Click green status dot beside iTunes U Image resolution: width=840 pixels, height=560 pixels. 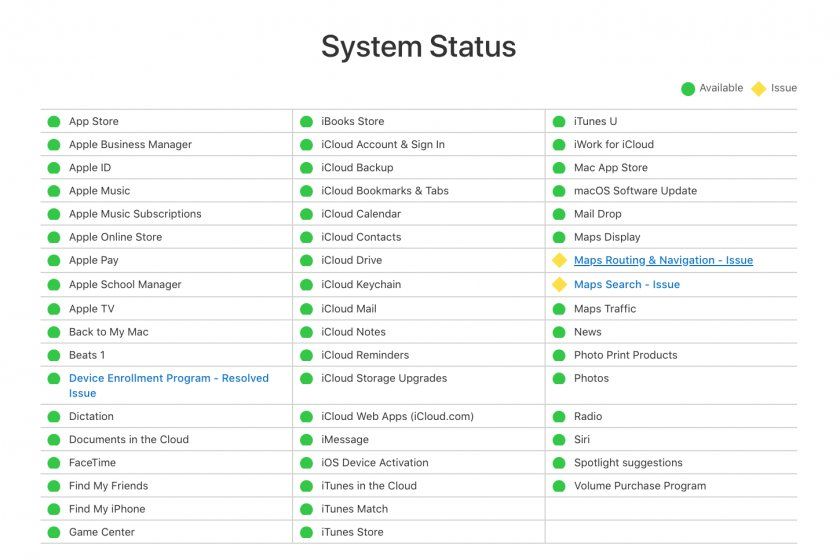pos(559,122)
